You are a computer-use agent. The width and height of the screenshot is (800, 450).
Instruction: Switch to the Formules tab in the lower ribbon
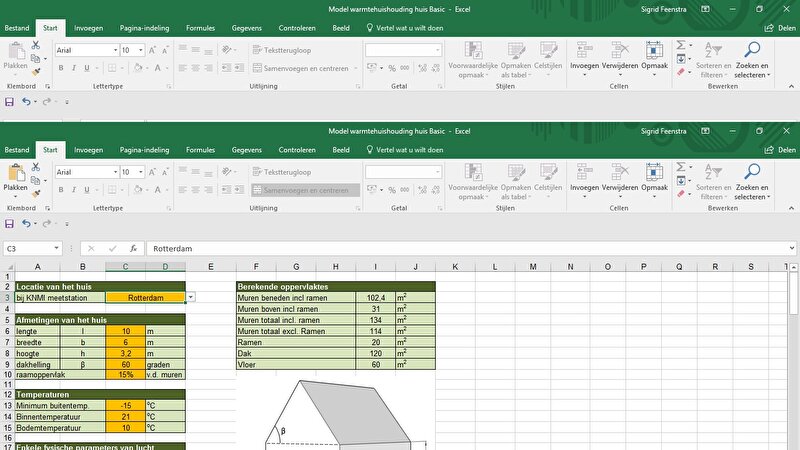click(200, 150)
